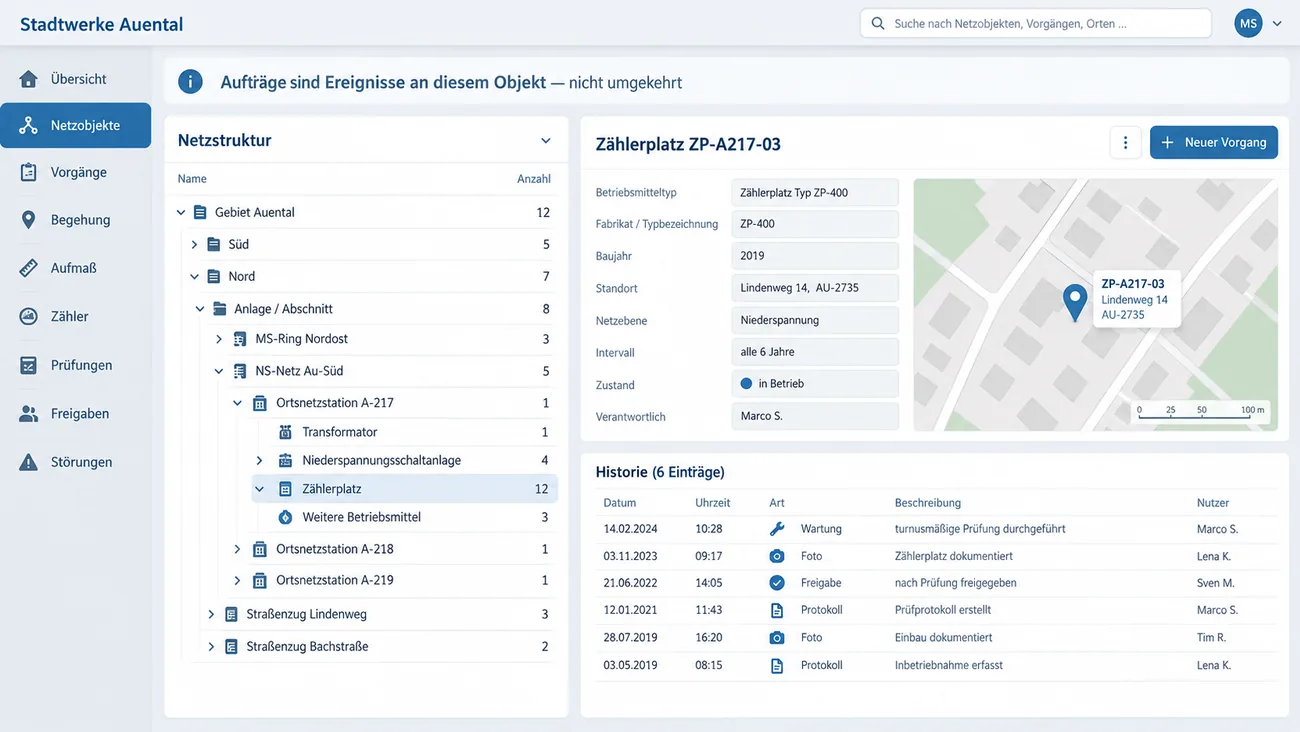The image size is (1300, 732).
Task: Click the MS-Ring Nordost node icon
Action: click(240, 339)
